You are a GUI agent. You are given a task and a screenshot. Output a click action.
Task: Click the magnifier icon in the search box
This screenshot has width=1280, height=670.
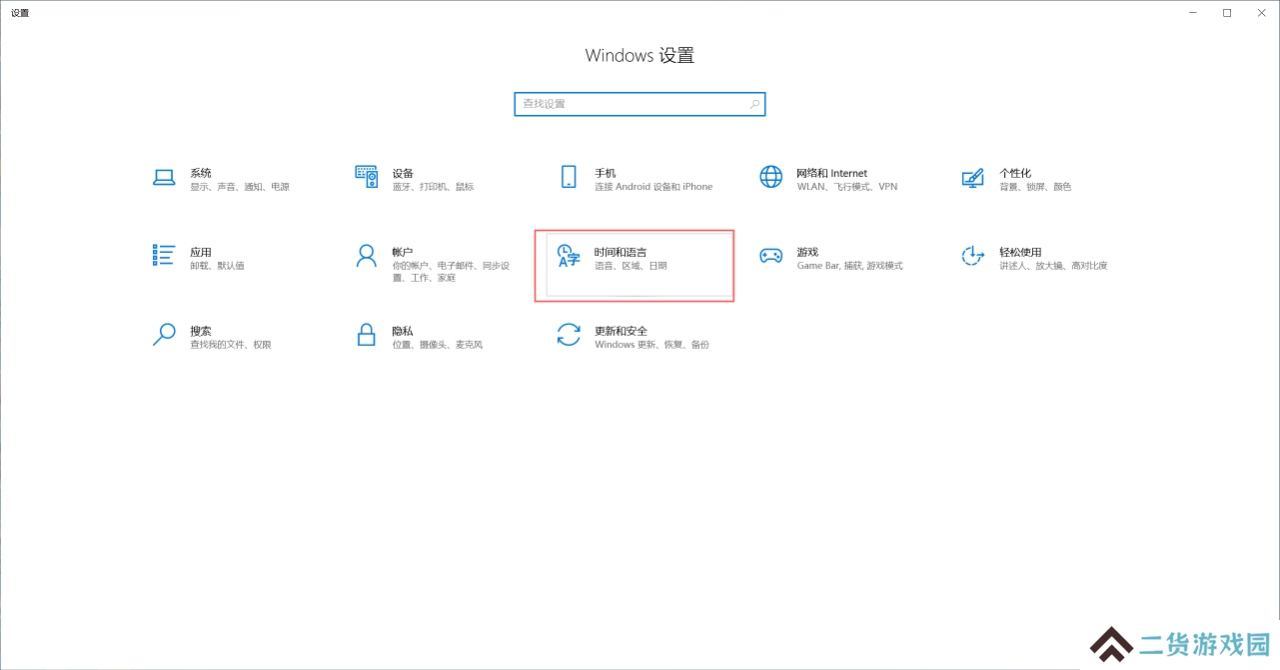pyautogui.click(x=754, y=104)
